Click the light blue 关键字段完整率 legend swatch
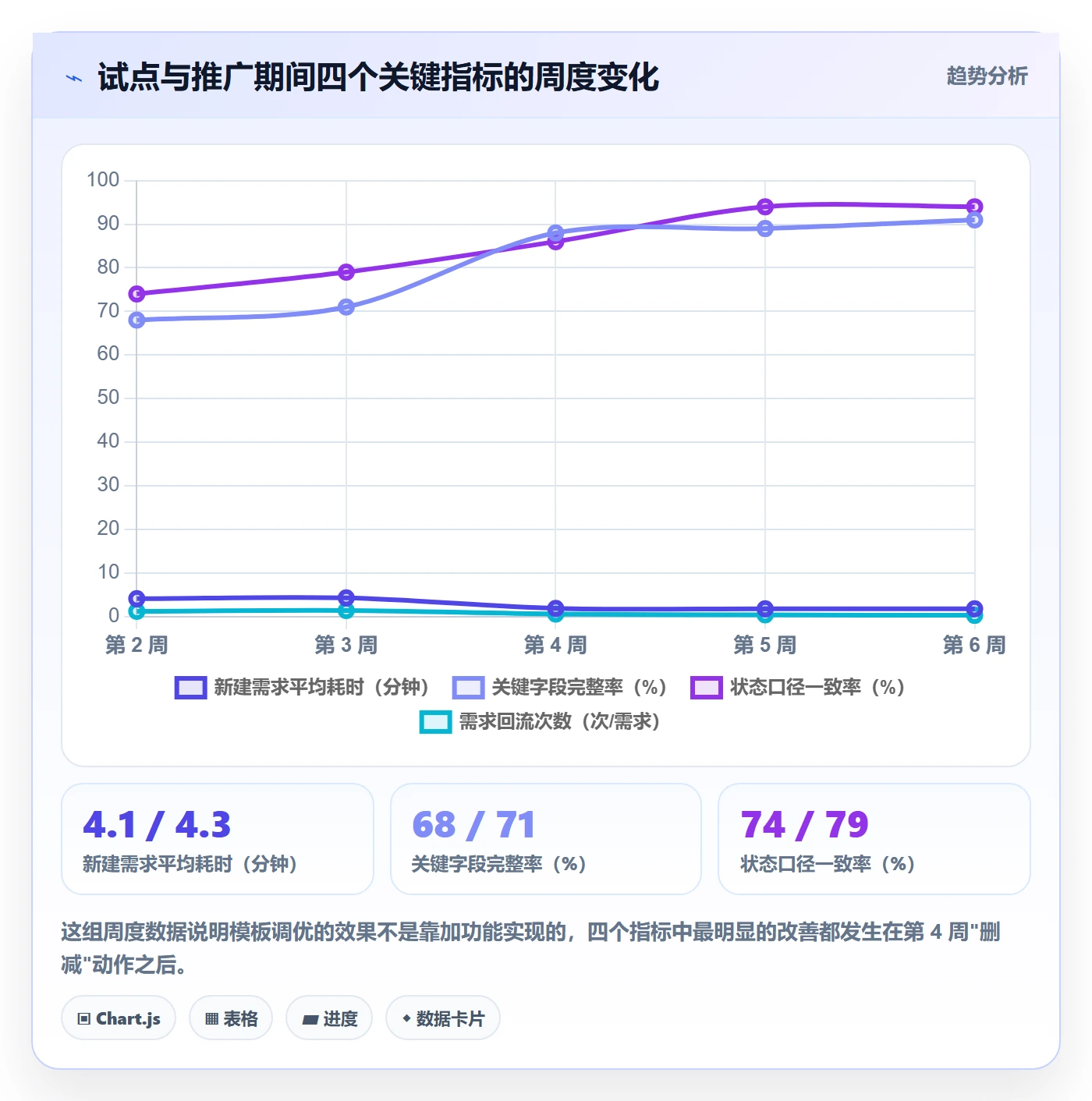1092x1101 pixels. [x=468, y=688]
